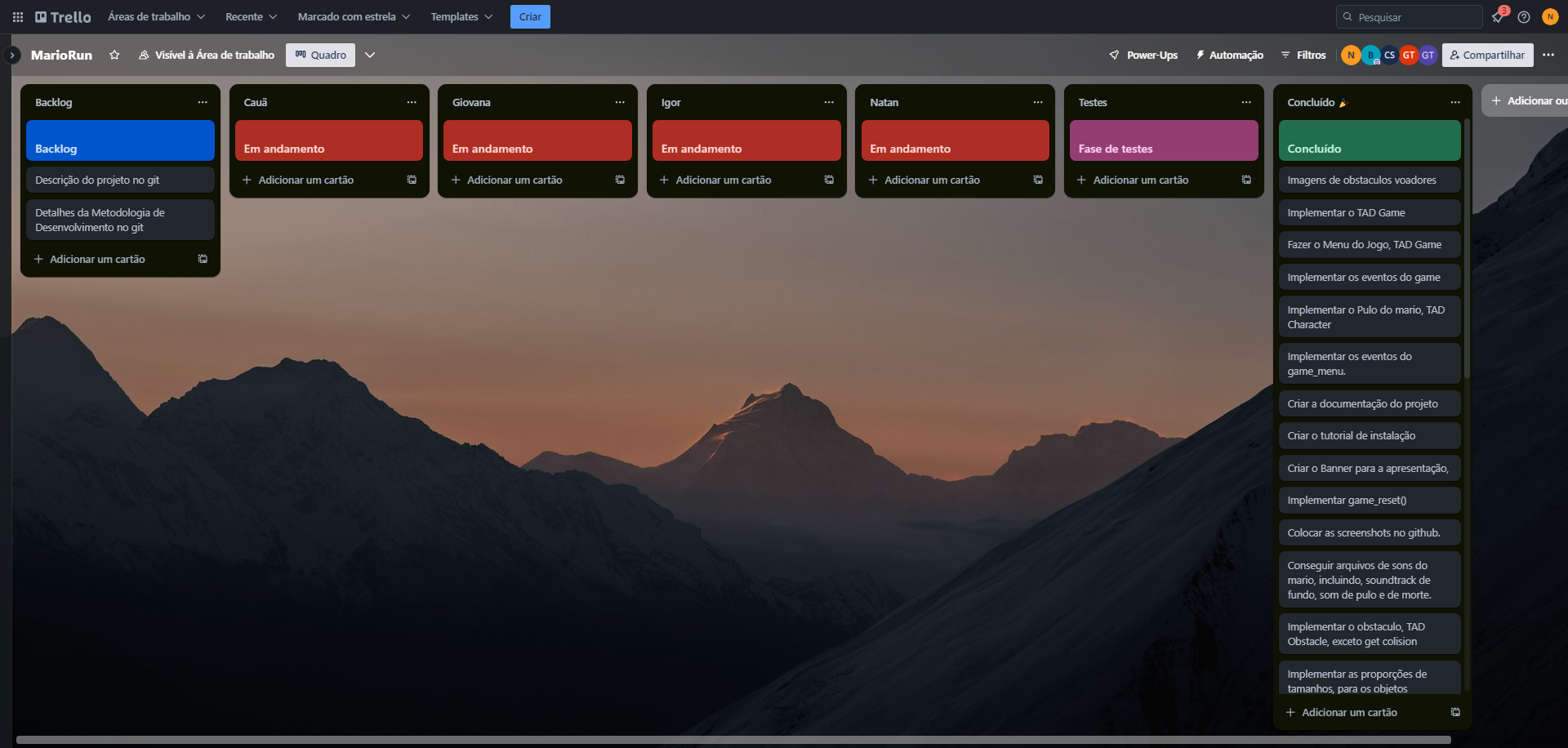Open the red Em andamento card in Cauã
Image resolution: width=1568 pixels, height=748 pixels.
click(x=329, y=140)
